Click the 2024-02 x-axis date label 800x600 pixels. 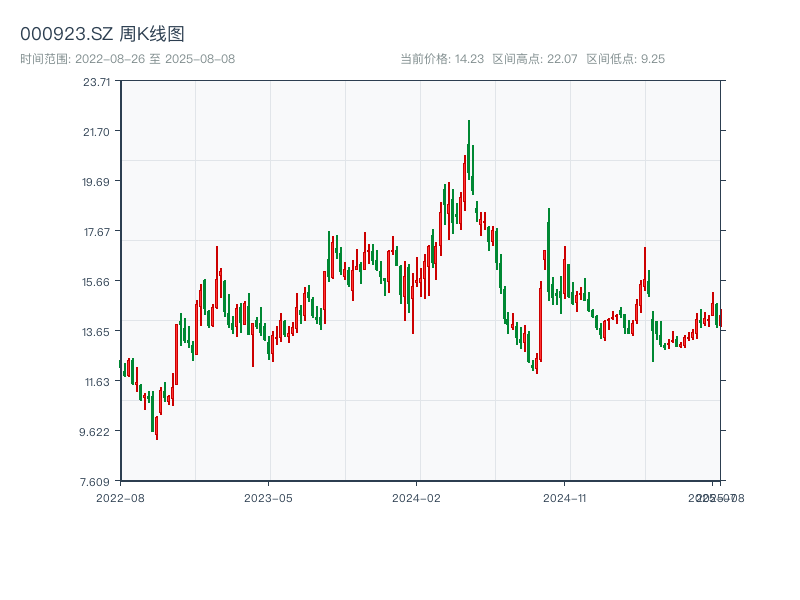(417, 497)
